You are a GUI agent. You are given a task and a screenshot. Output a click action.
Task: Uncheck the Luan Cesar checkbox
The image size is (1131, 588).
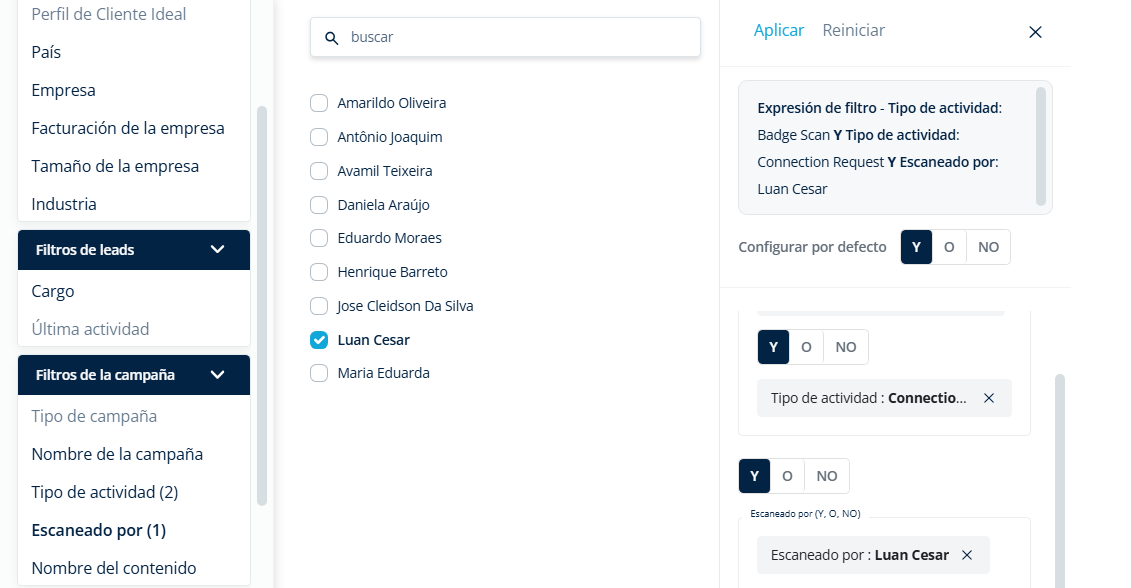[319, 340]
